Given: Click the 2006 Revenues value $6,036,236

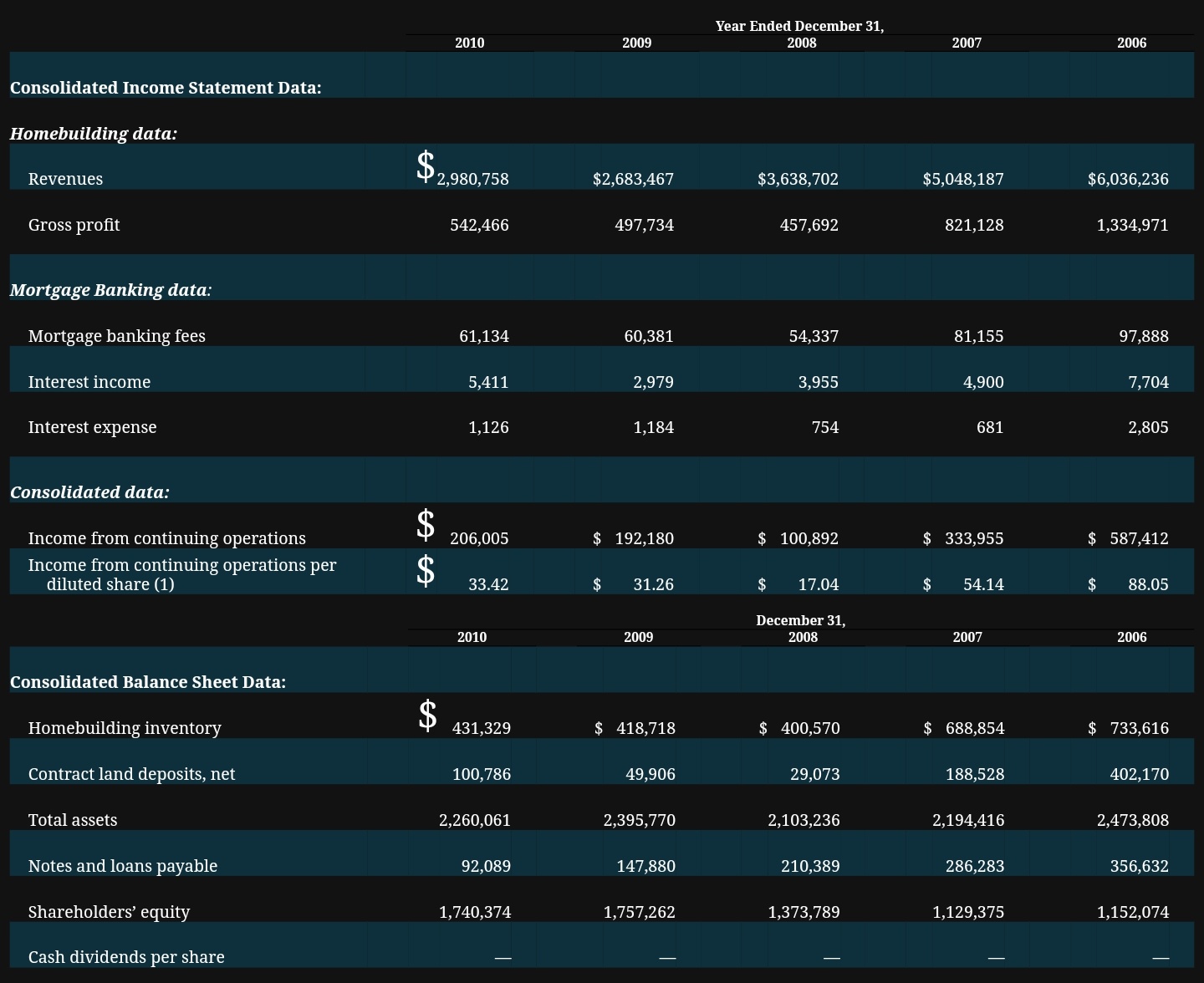Looking at the screenshot, I should (1128, 179).
